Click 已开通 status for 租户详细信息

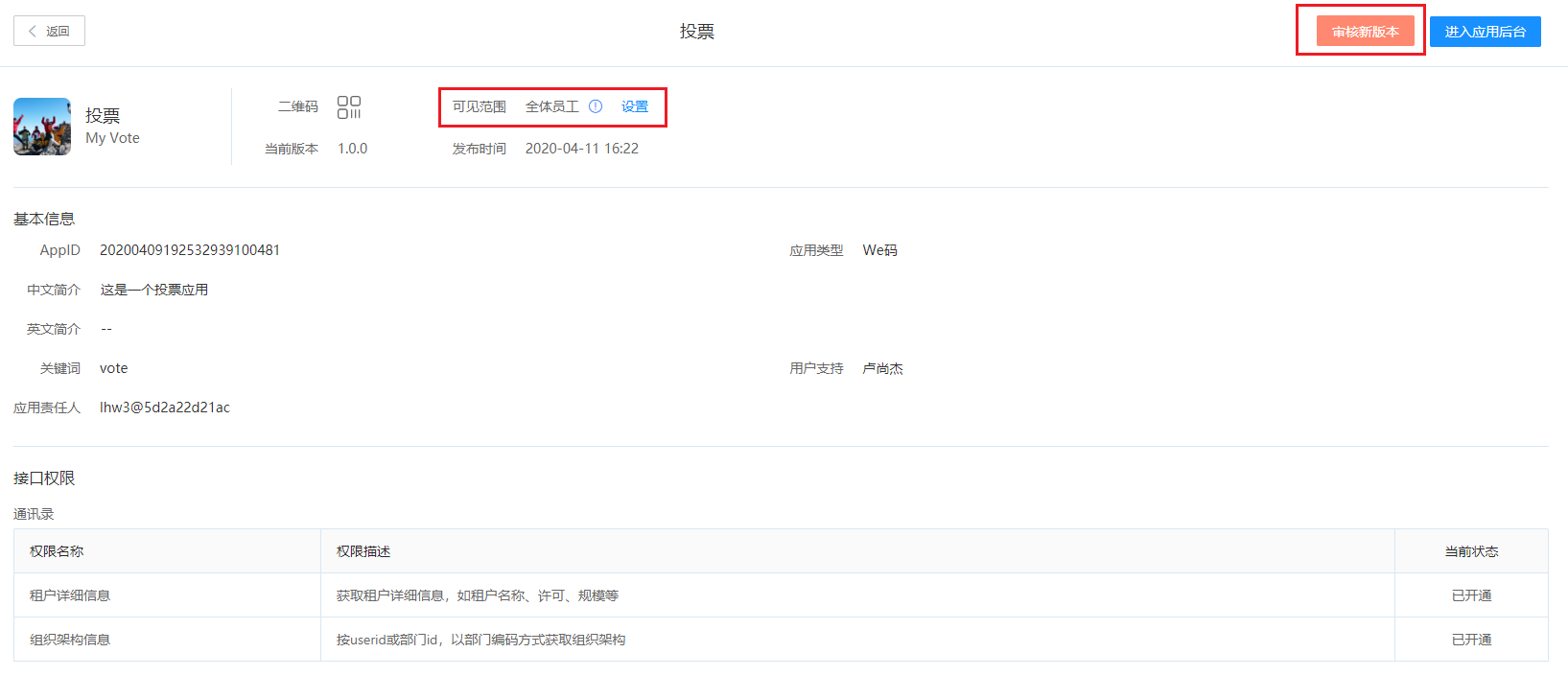coord(1471,595)
